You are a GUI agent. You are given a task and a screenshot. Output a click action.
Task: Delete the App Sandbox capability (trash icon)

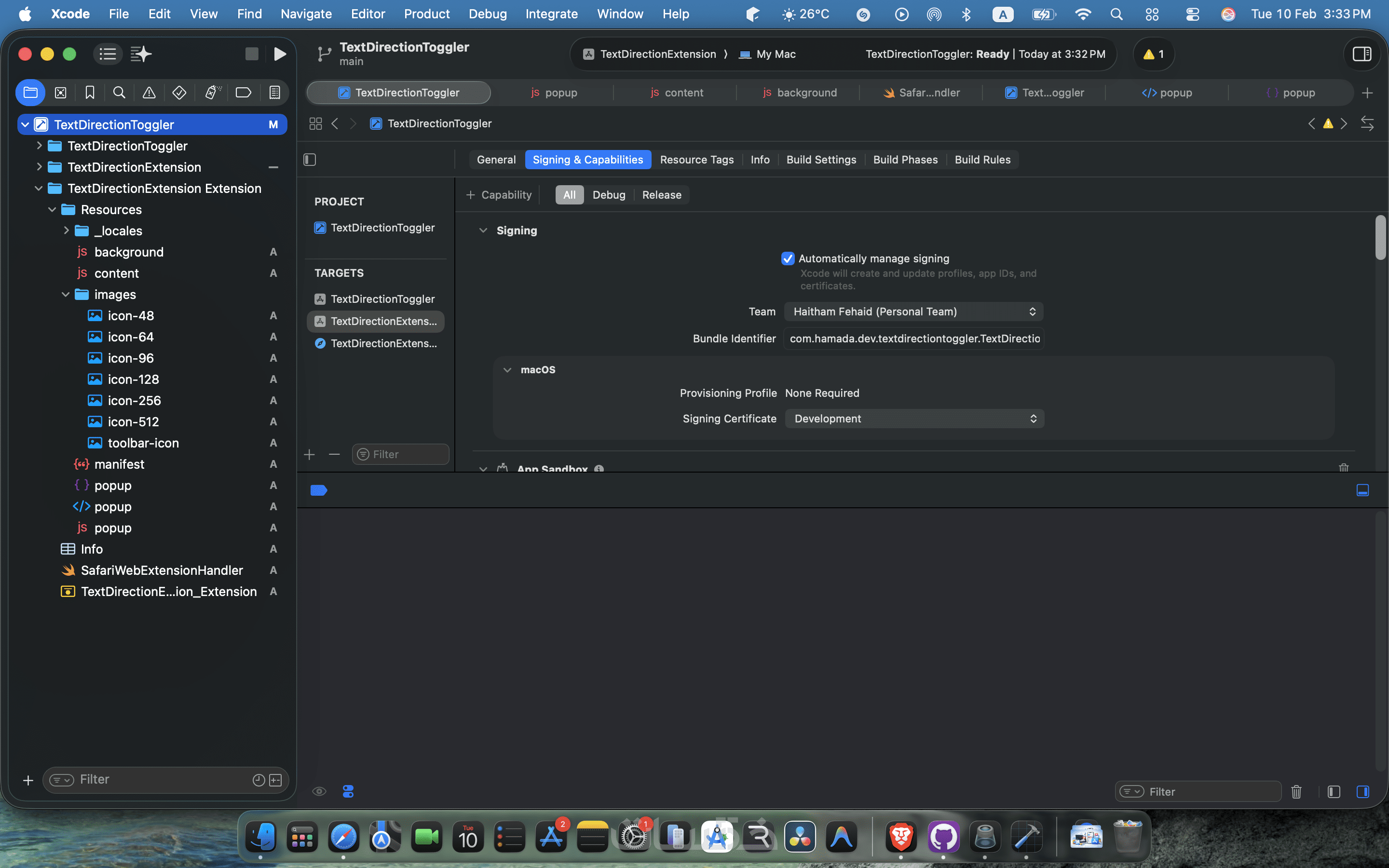[x=1343, y=467]
